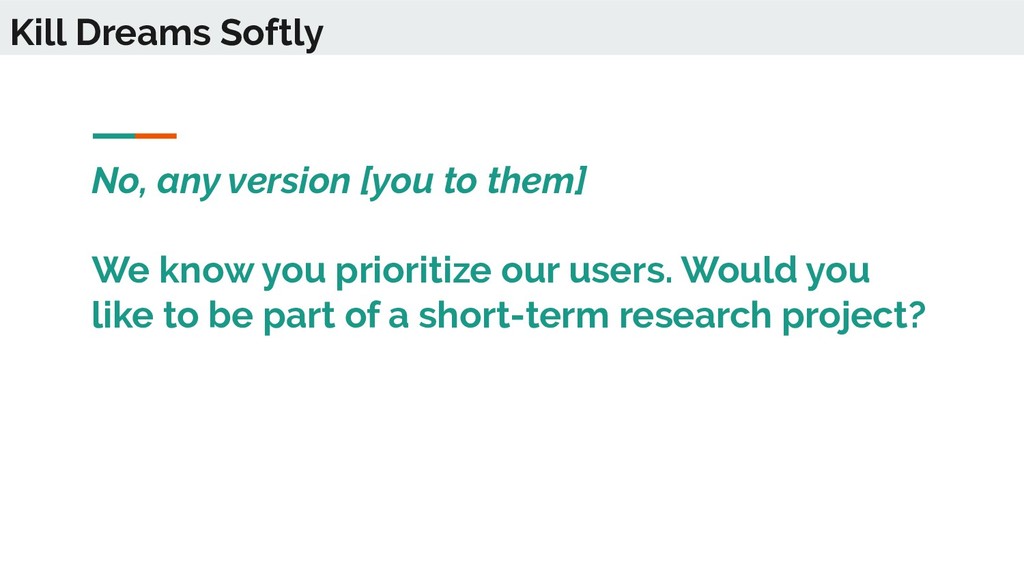Click the word 'prioritize' in the body text
Image resolution: width=1024 pixels, height=576 pixels.
[413, 270]
